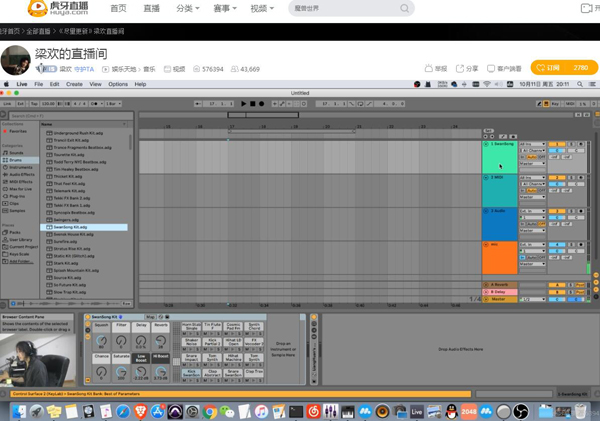Open the Ext. In input dropdown on 3 Audio
The image size is (600, 421).
[532, 211]
